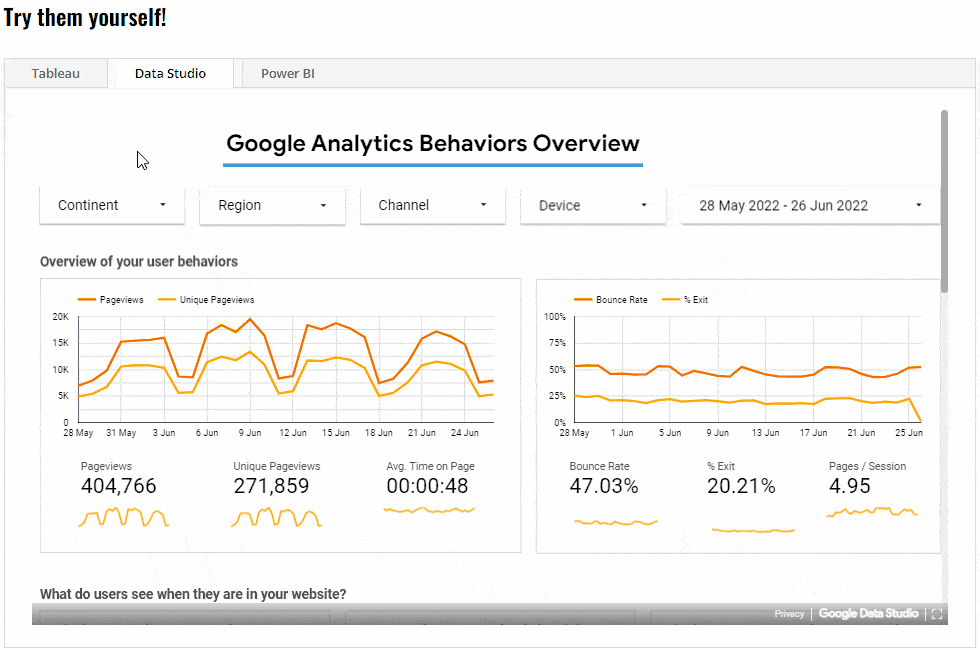Image resolution: width=980 pixels, height=650 pixels.
Task: Click the 20K label on the Pageviews chart axis
Action: click(x=61, y=317)
